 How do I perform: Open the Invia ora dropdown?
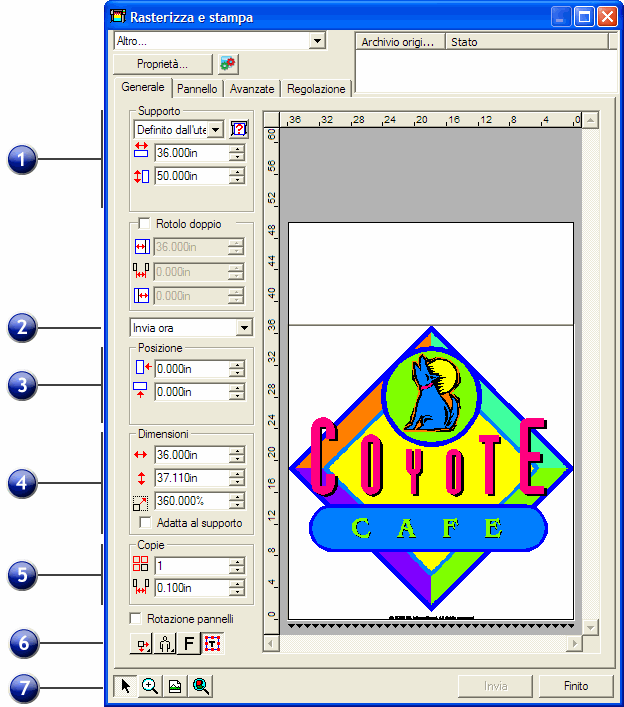click(244, 328)
